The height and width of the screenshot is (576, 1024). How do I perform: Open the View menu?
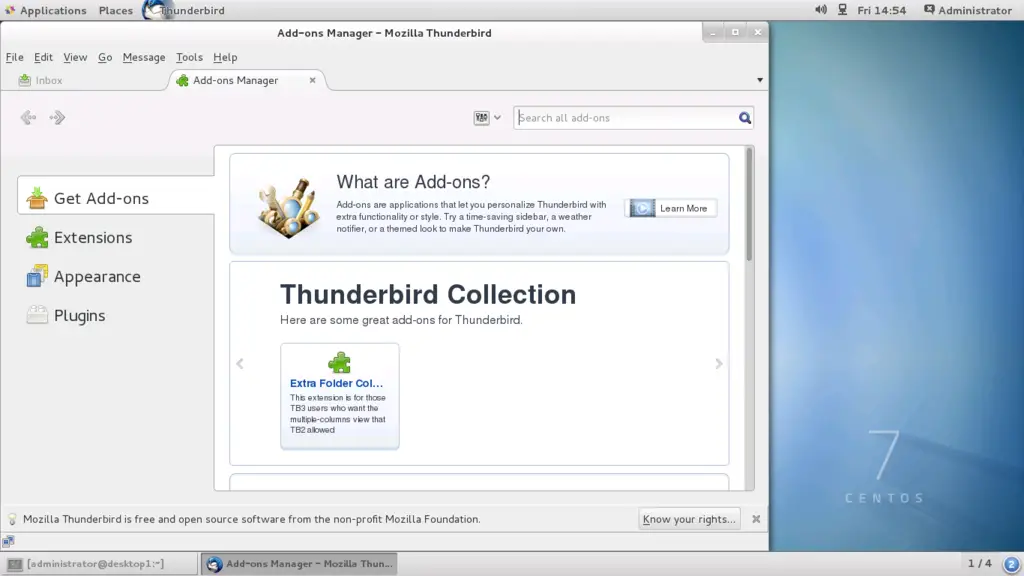[75, 57]
